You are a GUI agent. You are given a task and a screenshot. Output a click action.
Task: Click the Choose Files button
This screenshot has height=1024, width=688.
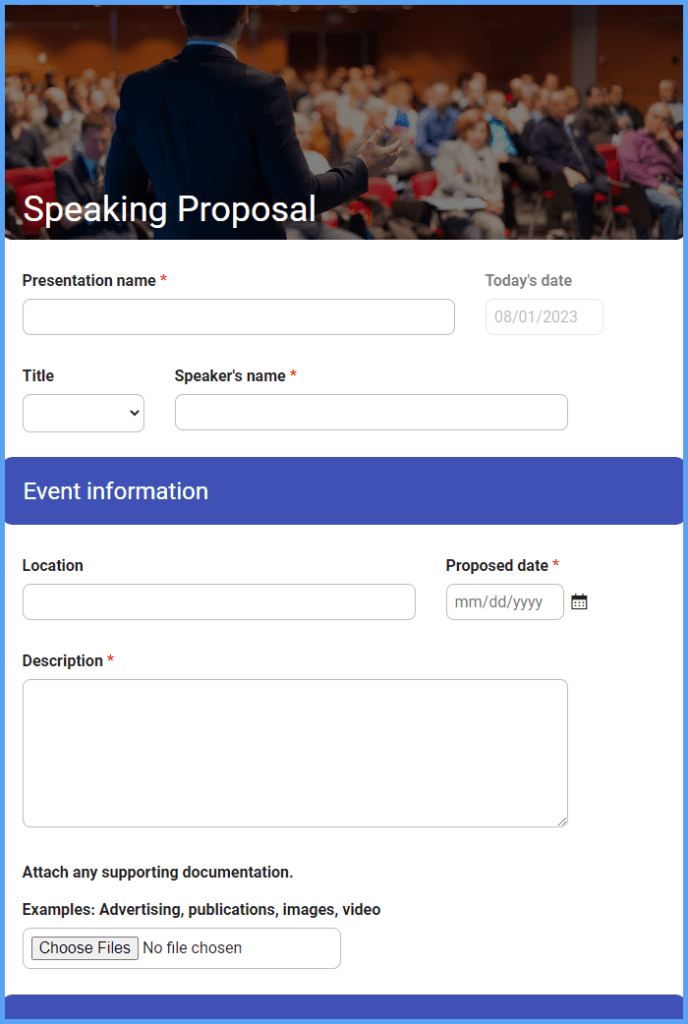[84, 947]
